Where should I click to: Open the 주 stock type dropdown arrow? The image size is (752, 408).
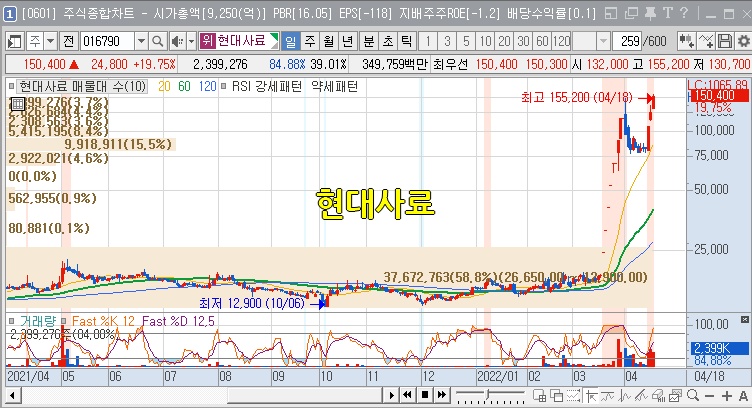(51, 41)
